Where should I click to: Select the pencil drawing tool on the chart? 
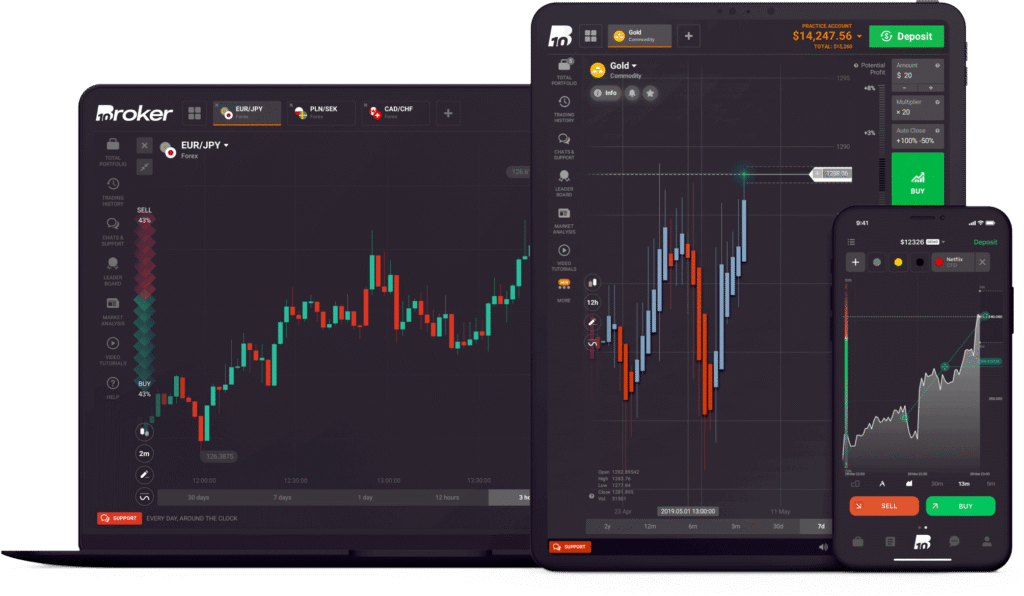coord(591,322)
